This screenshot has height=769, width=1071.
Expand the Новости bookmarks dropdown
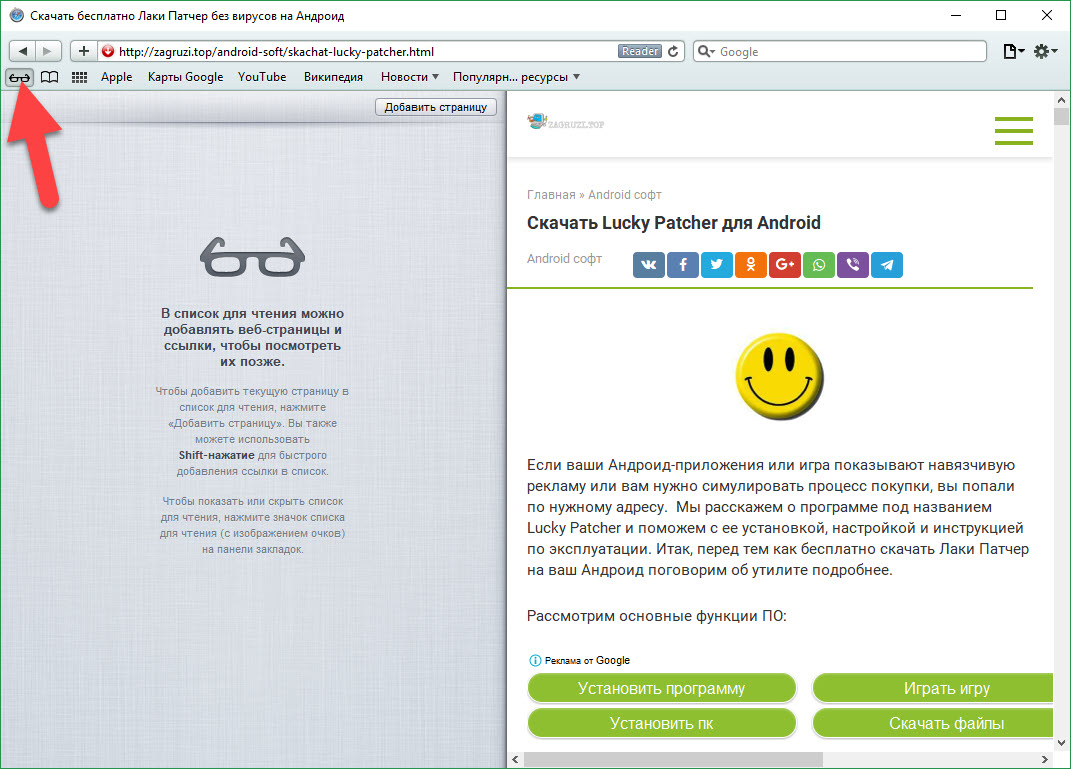(410, 77)
